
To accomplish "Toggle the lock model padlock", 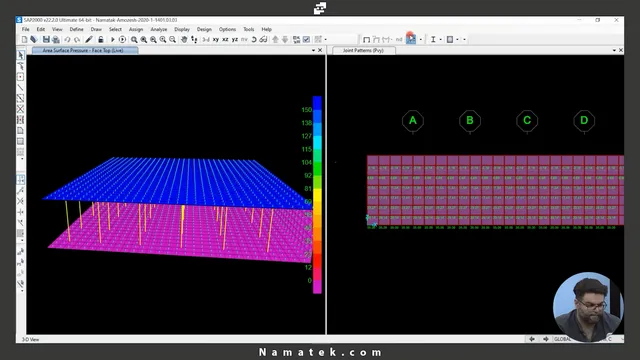I will point(100,40).
